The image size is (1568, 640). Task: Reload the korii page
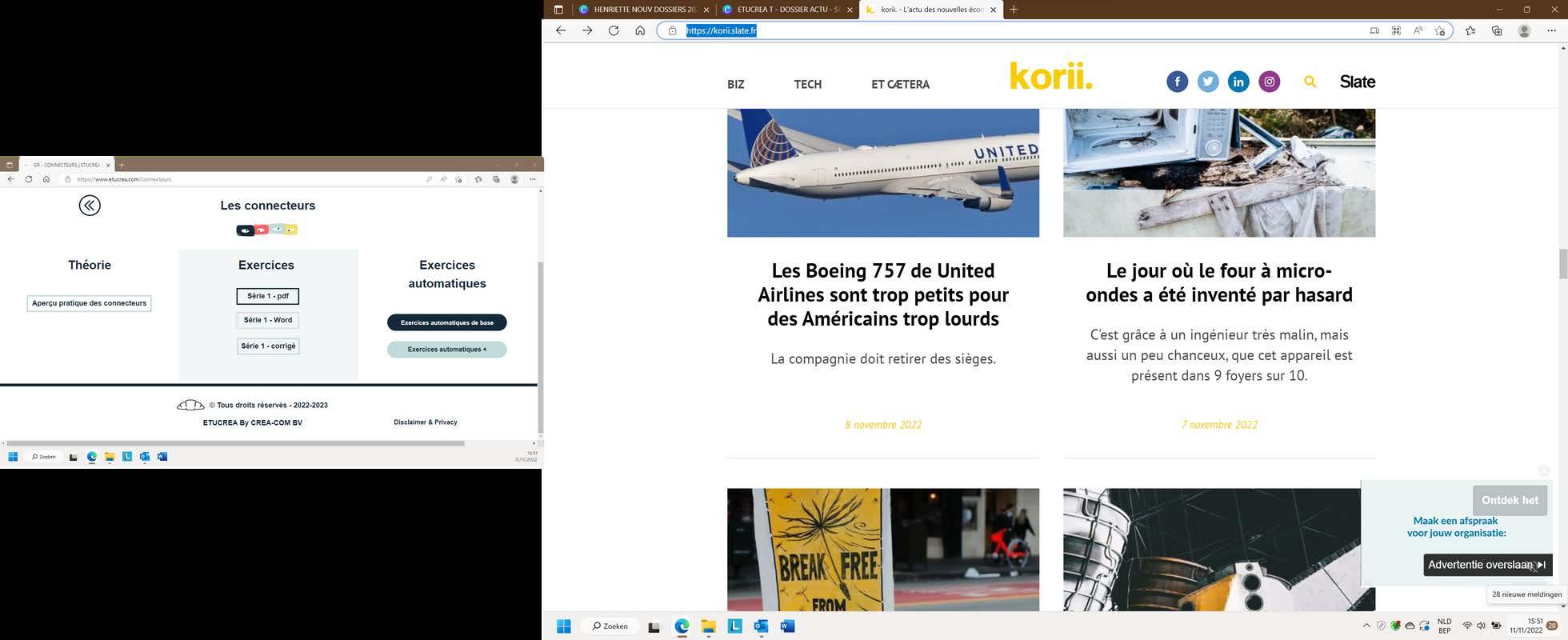click(x=614, y=30)
